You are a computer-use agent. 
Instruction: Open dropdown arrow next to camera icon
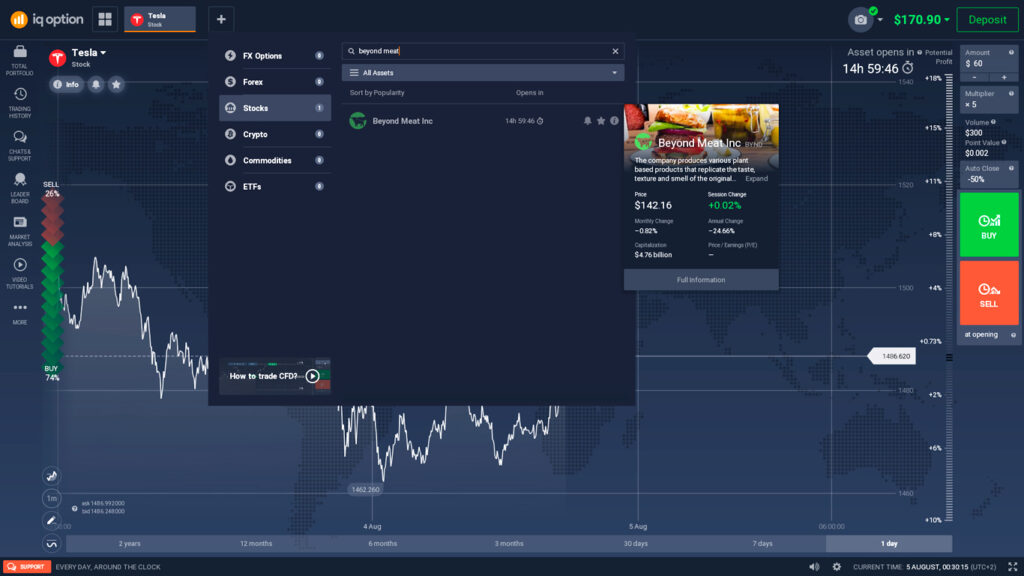880,20
